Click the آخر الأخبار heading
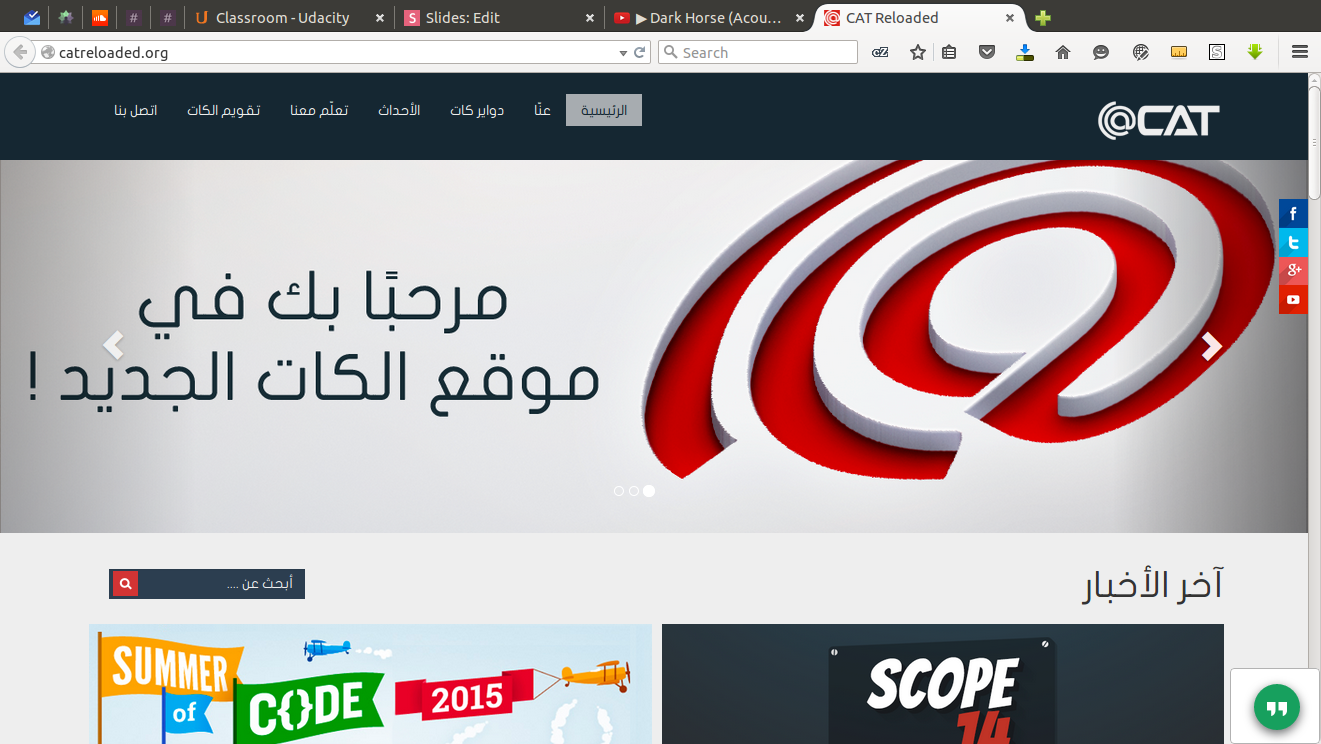 (1153, 586)
